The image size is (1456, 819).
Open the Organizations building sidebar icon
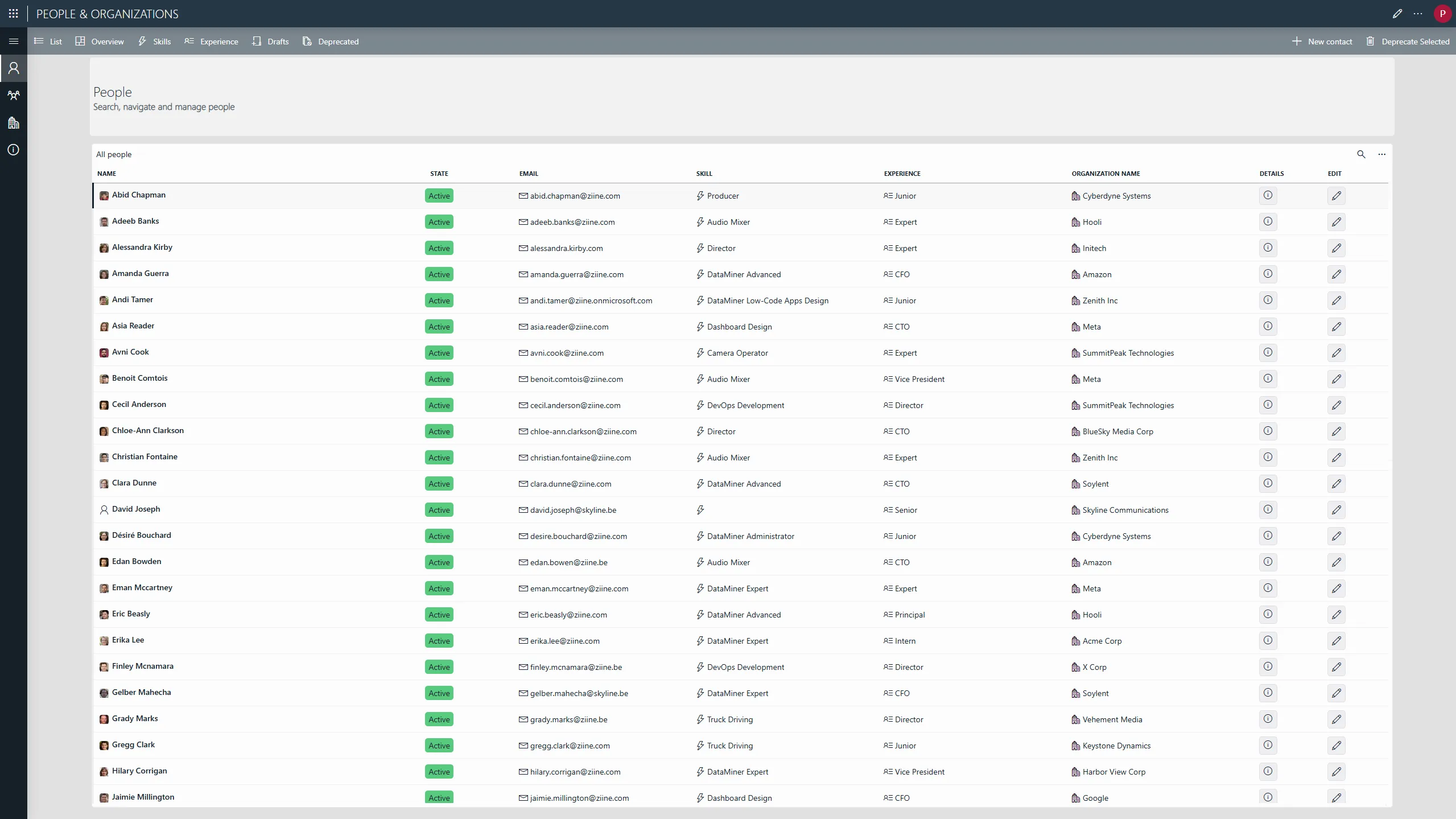pos(14,123)
